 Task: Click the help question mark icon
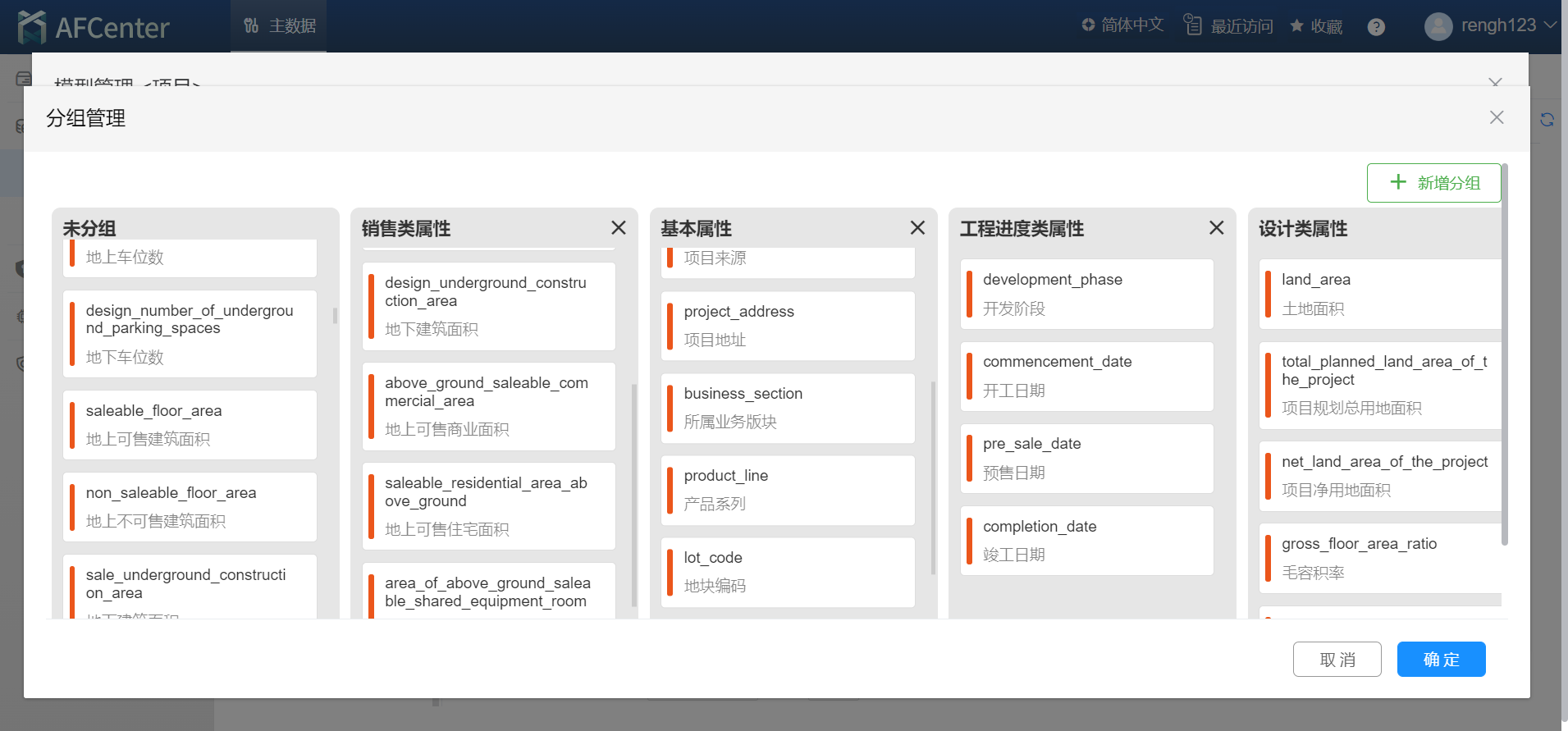click(x=1377, y=27)
